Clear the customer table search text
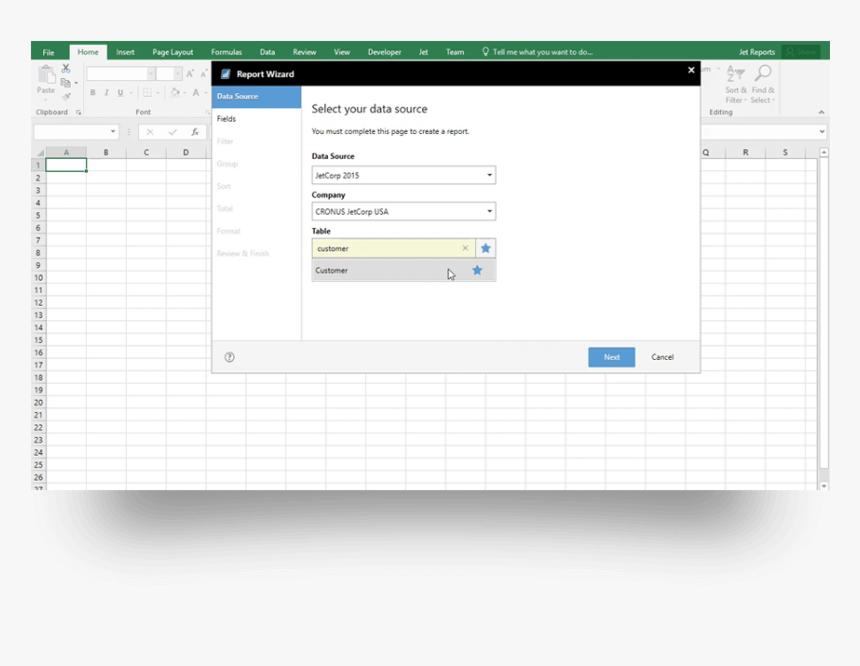Viewport: 860px width, 666px height. coord(465,249)
